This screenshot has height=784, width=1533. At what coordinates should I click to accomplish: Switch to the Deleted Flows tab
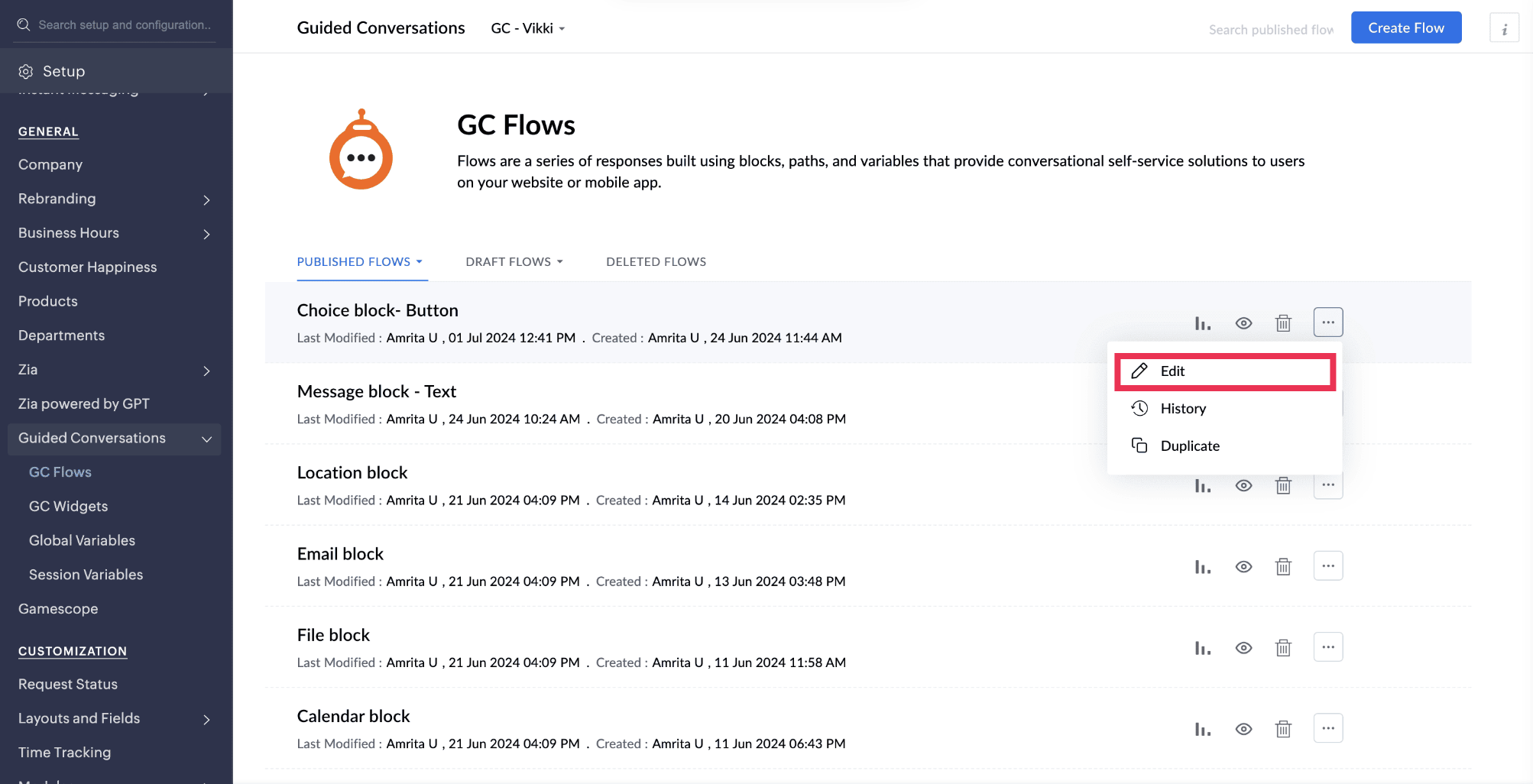pyautogui.click(x=656, y=262)
